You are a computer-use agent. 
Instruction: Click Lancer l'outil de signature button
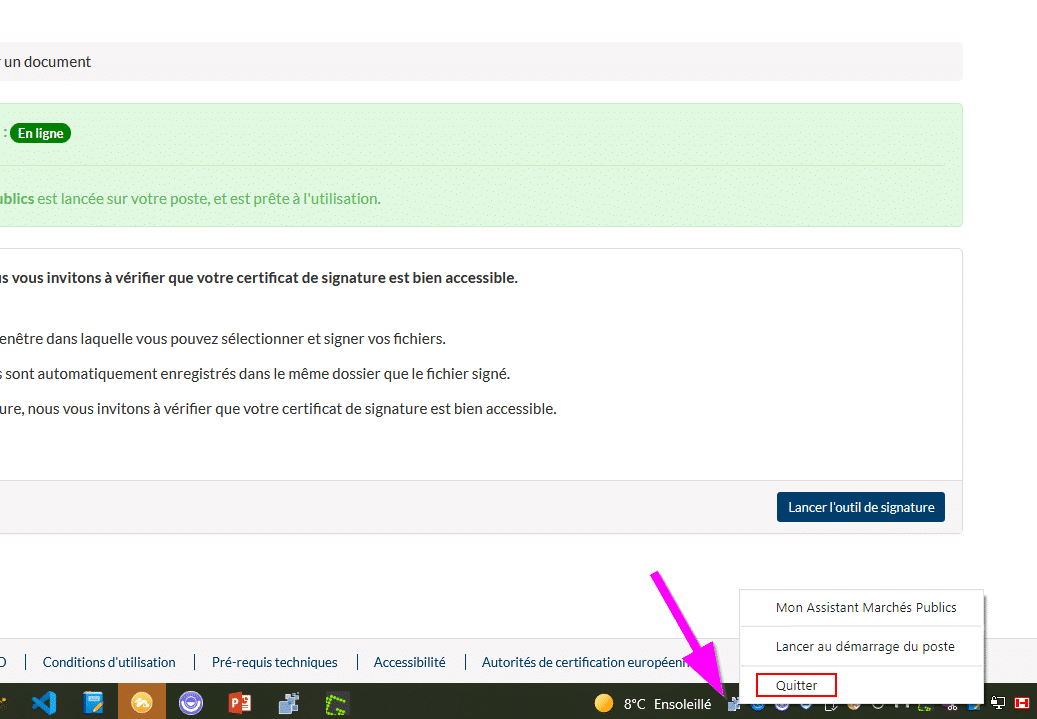860,507
